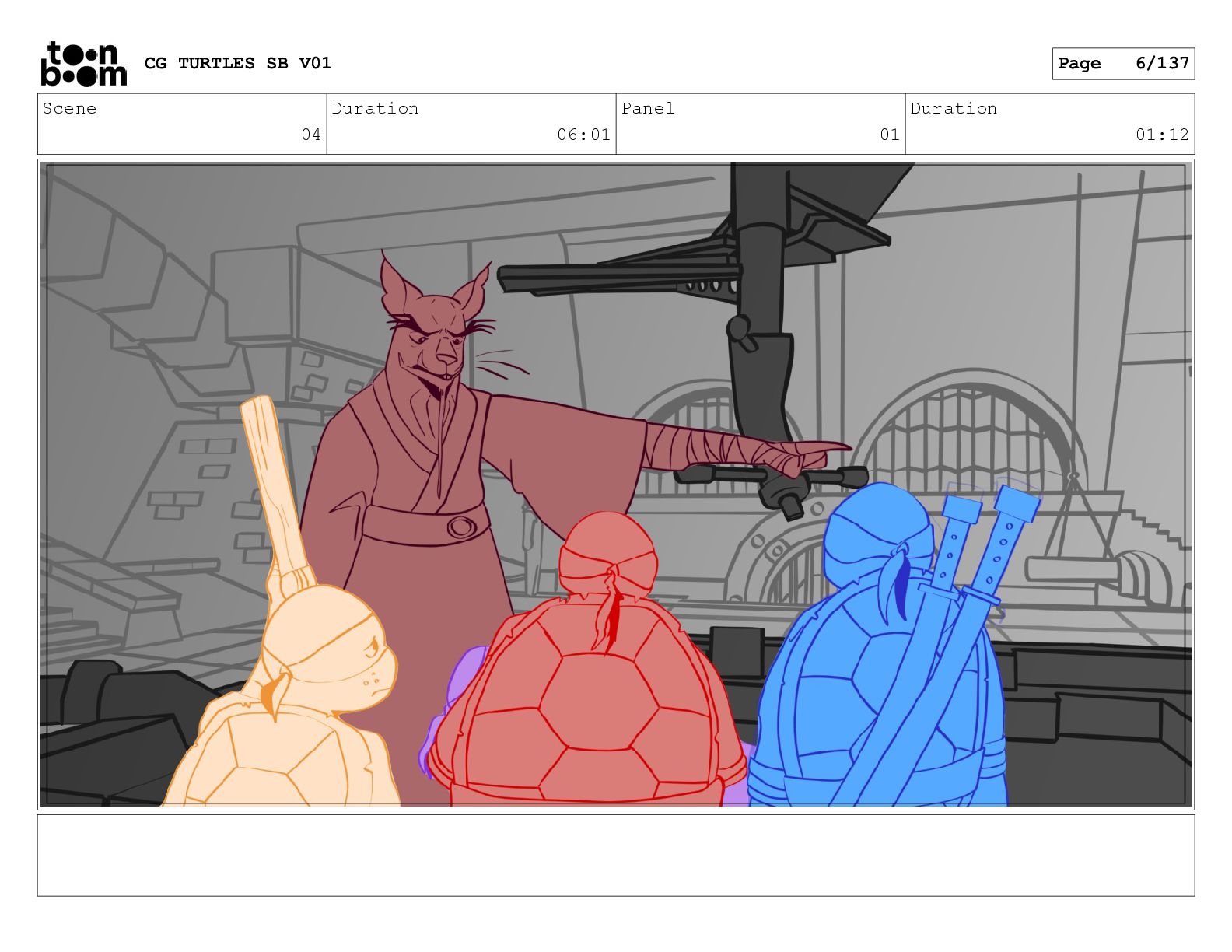The image size is (1232, 952).
Task: Select panel duration value 01:12
Action: click(x=1162, y=135)
